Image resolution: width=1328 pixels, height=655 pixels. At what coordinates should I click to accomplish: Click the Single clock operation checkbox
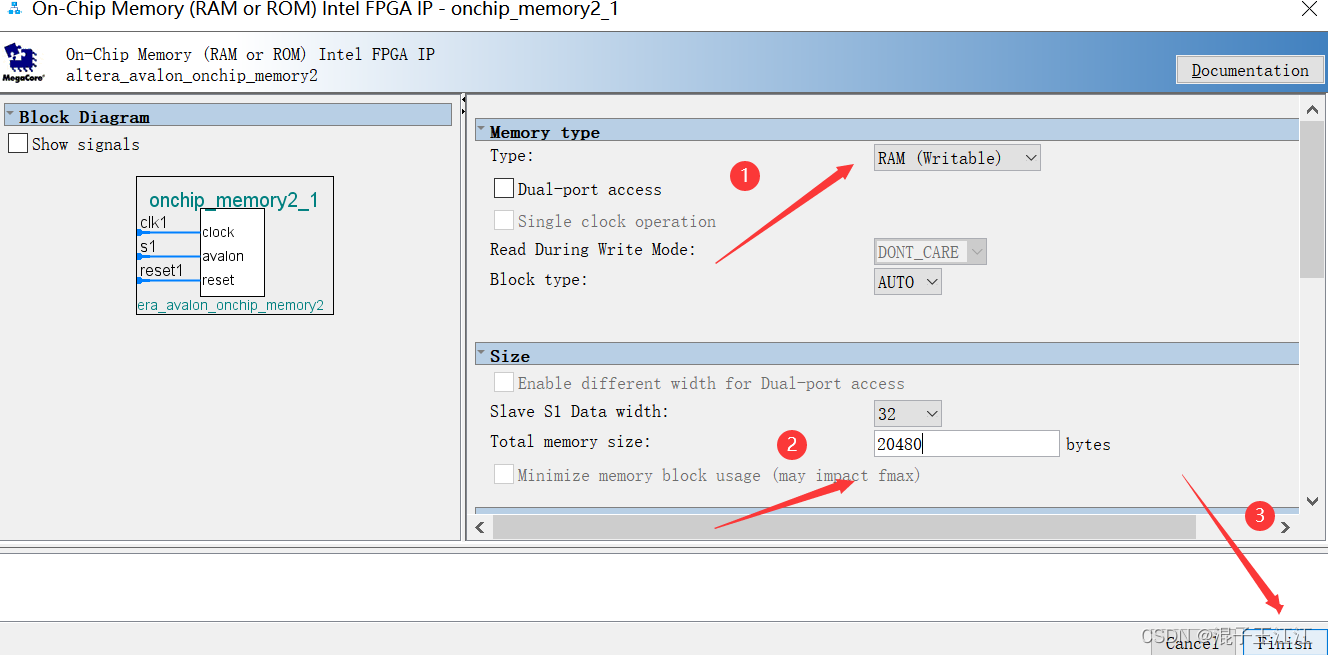pos(504,220)
